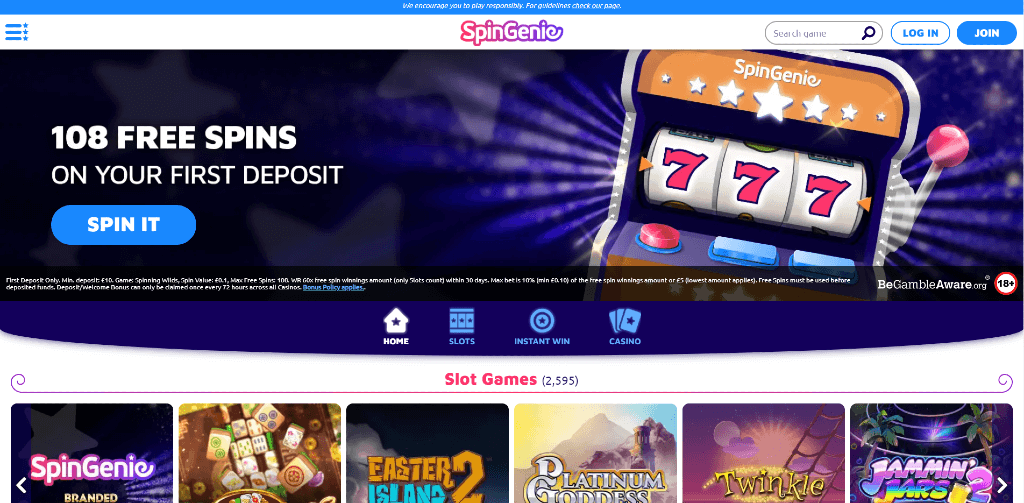The height and width of the screenshot is (503, 1024).
Task: Click the SPIN IT promo button
Action: (x=123, y=225)
